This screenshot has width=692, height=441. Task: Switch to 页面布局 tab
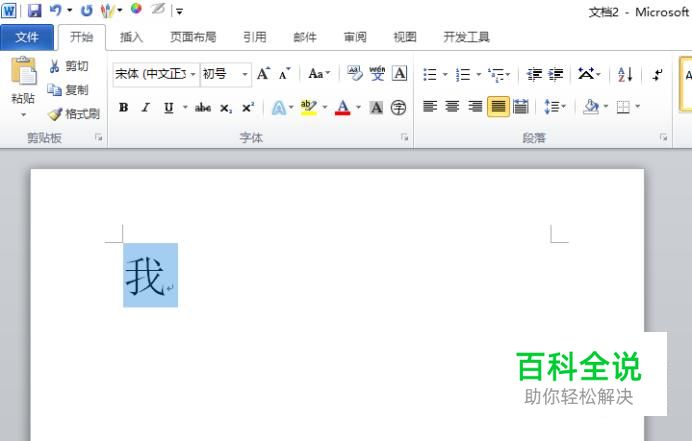(x=193, y=37)
